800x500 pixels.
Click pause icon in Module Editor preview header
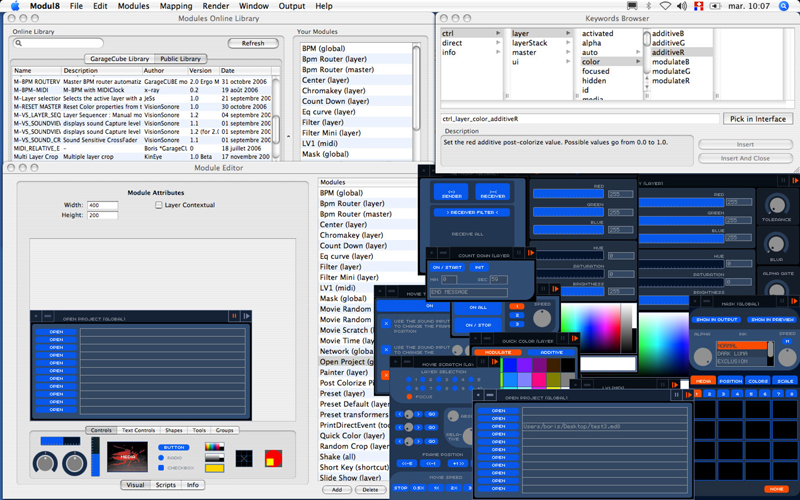click(x=234, y=316)
